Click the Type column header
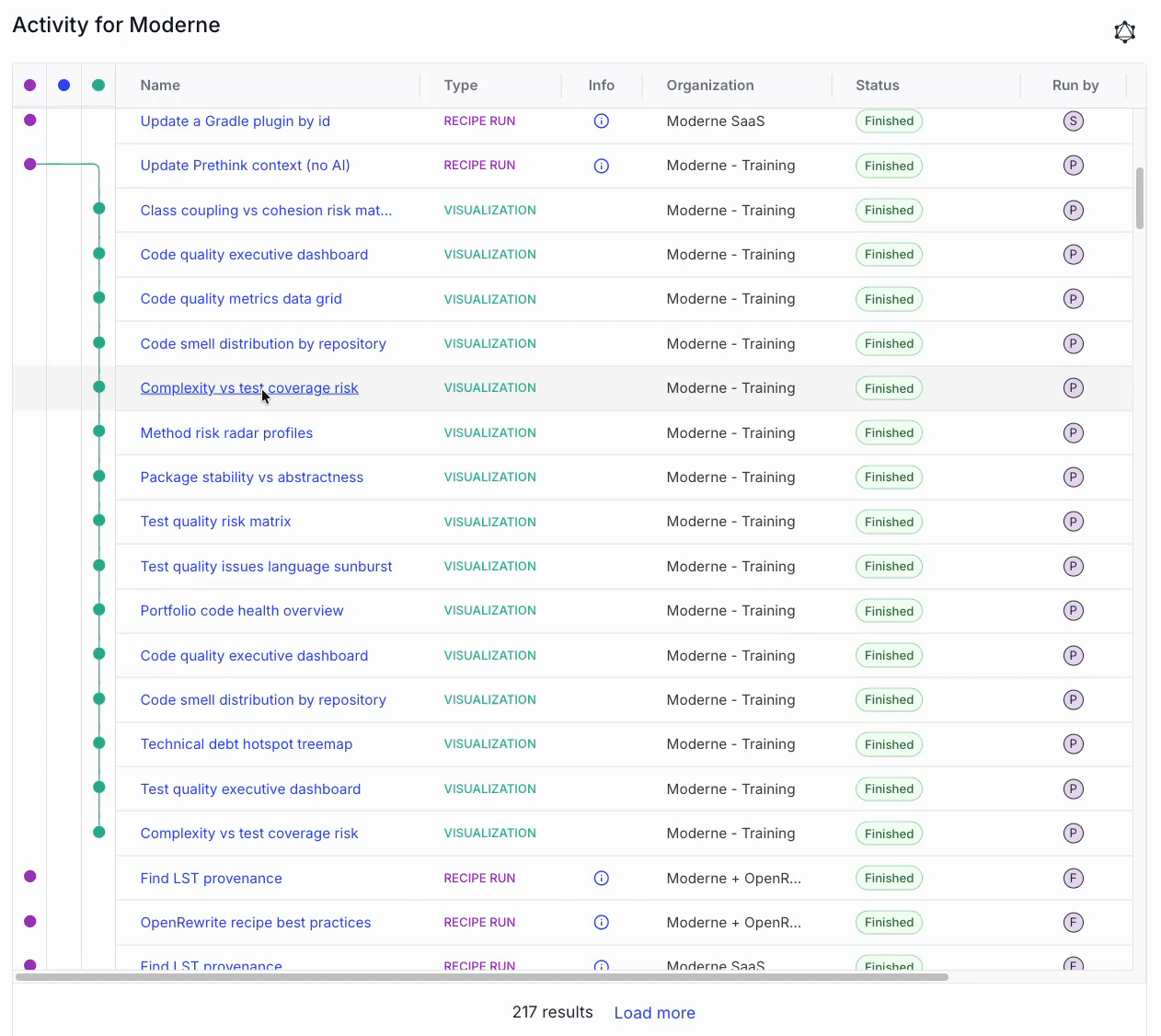1161x1036 pixels. pos(461,85)
